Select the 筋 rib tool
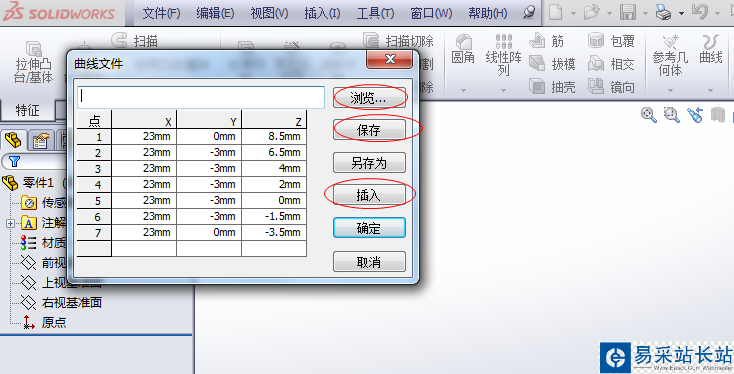 point(547,41)
